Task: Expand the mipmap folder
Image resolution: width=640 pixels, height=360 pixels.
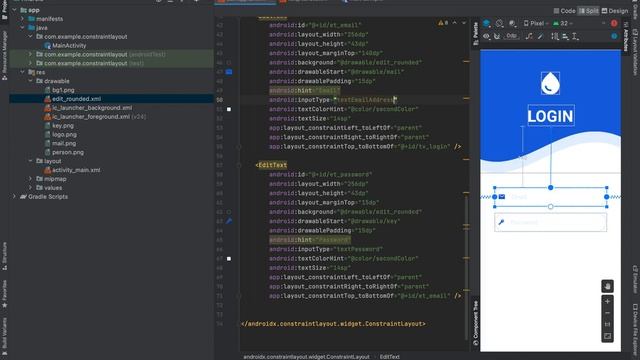Action: pyautogui.click(x=30, y=179)
